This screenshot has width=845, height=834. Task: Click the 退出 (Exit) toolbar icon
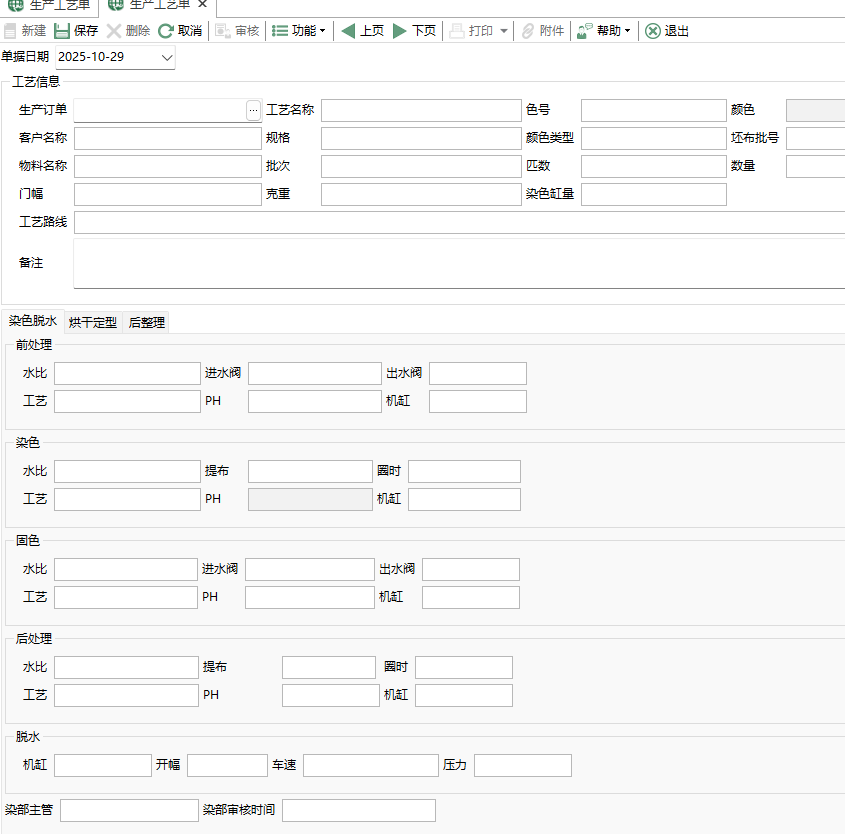pos(653,31)
